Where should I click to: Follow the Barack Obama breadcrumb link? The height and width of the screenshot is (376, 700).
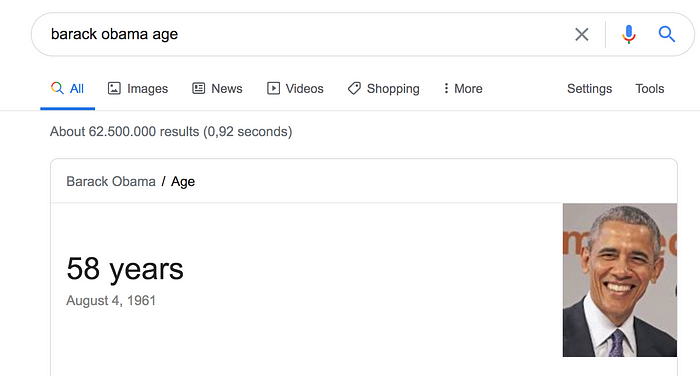[x=111, y=181]
